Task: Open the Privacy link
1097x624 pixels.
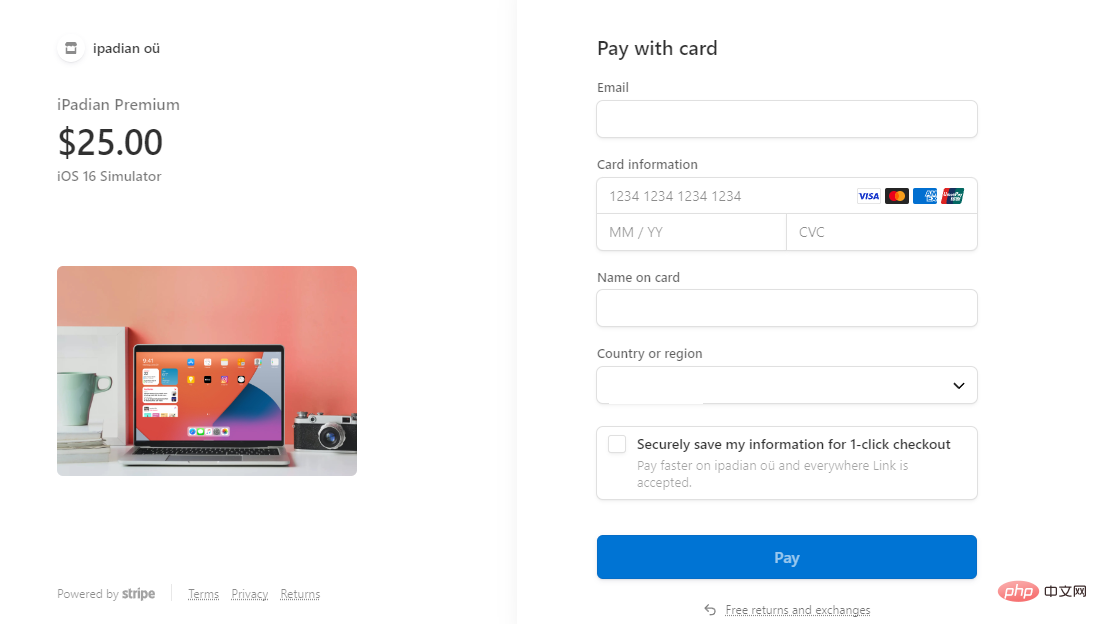Action: coord(249,594)
